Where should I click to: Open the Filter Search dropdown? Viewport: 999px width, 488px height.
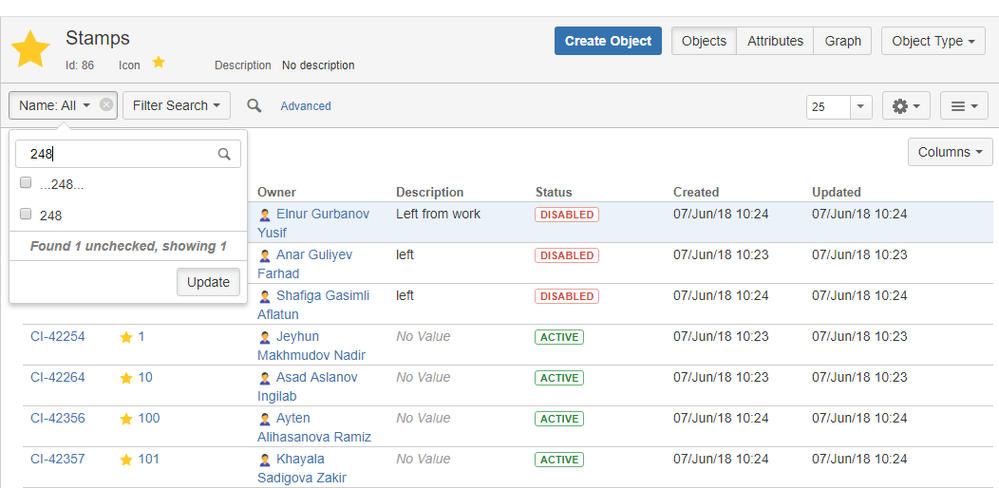pos(176,106)
